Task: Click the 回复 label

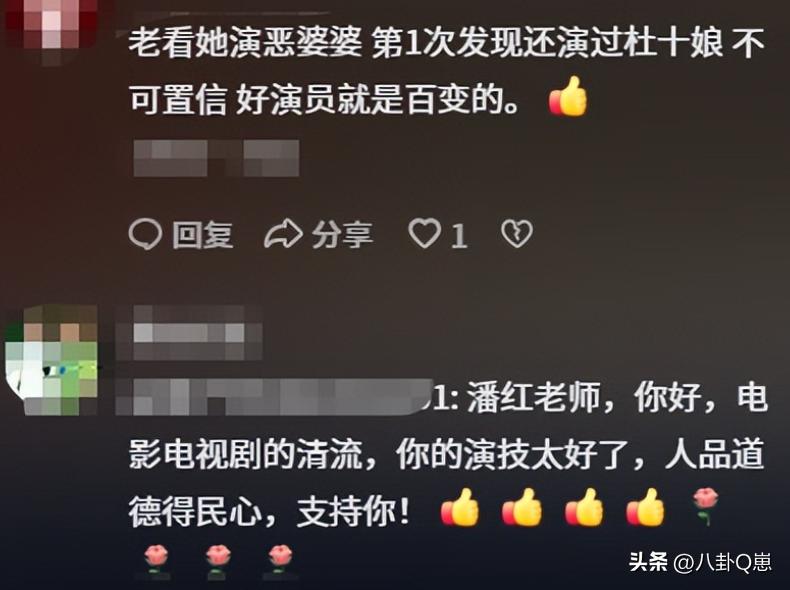Action: [203, 235]
